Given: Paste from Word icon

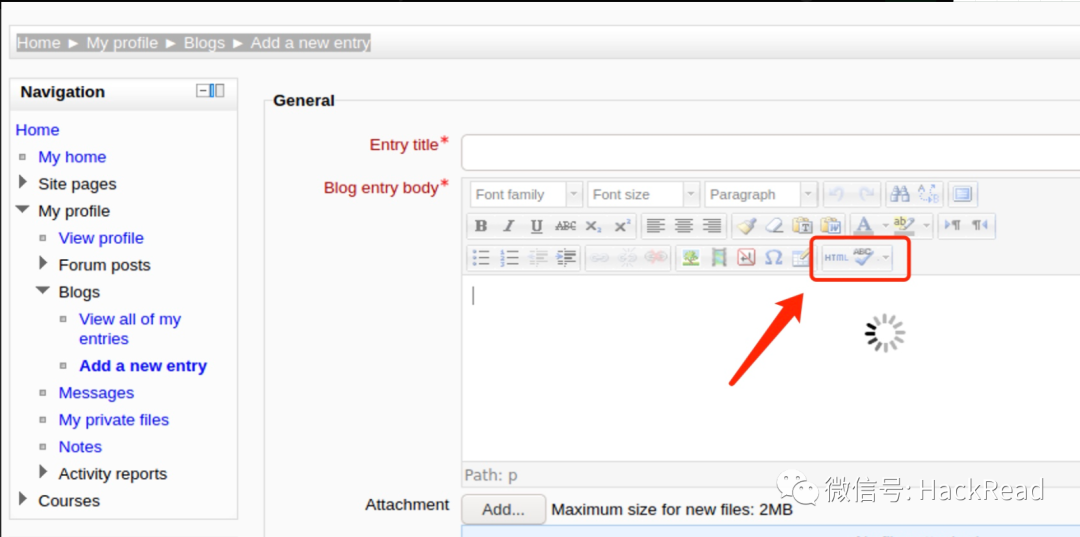Looking at the screenshot, I should [831, 226].
